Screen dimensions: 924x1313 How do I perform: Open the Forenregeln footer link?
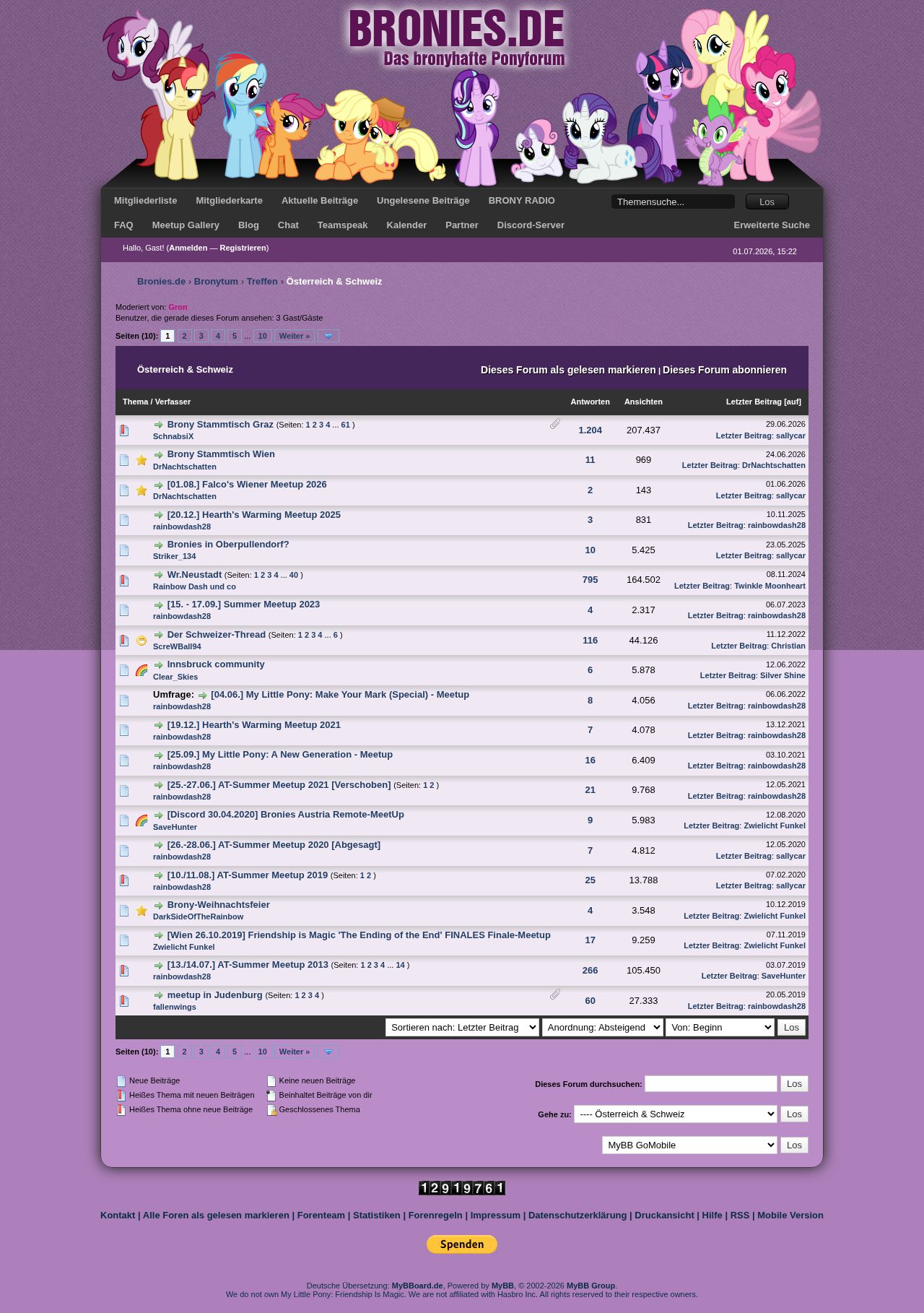pyautogui.click(x=435, y=1215)
